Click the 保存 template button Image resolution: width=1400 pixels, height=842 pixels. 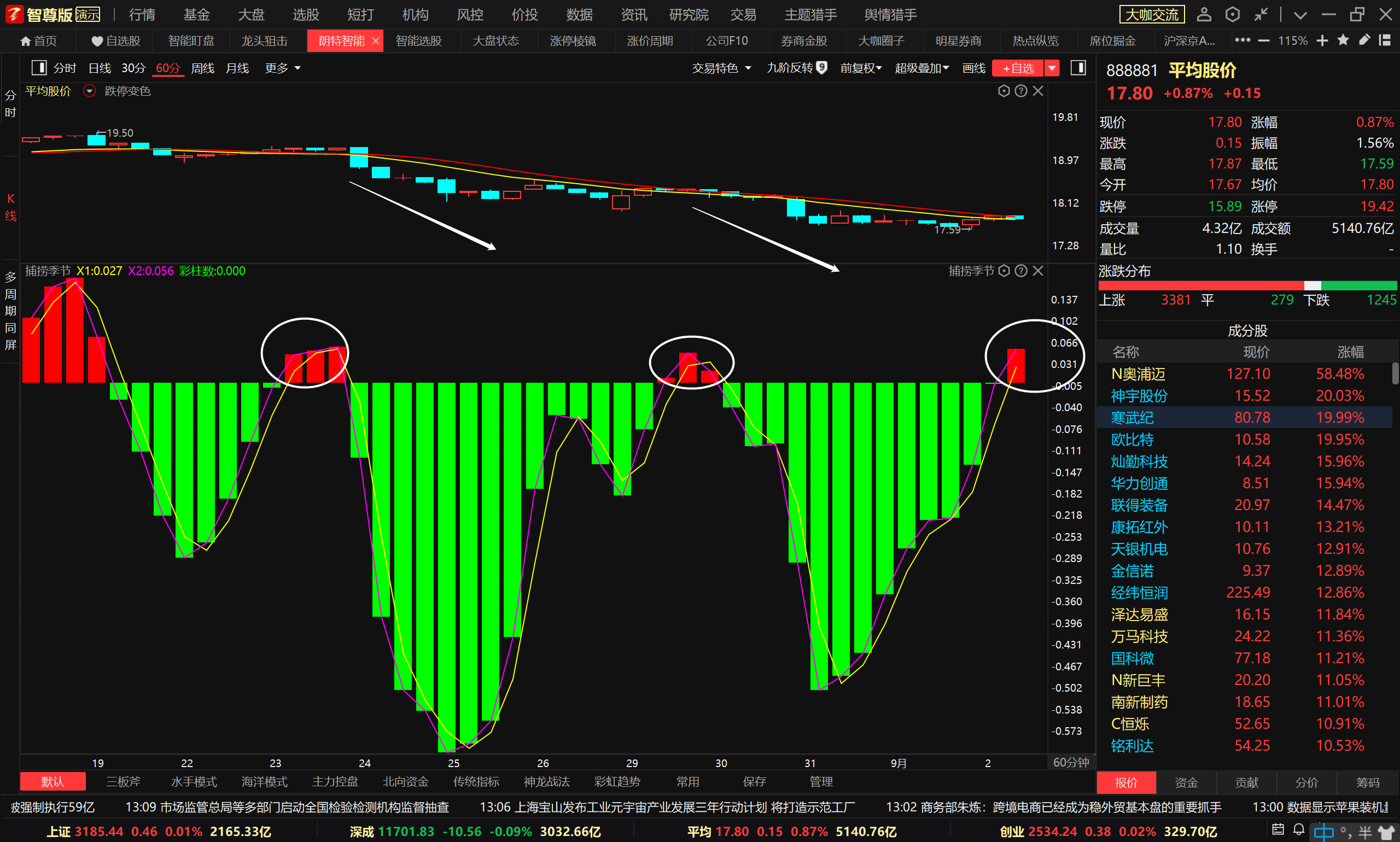[x=754, y=782]
